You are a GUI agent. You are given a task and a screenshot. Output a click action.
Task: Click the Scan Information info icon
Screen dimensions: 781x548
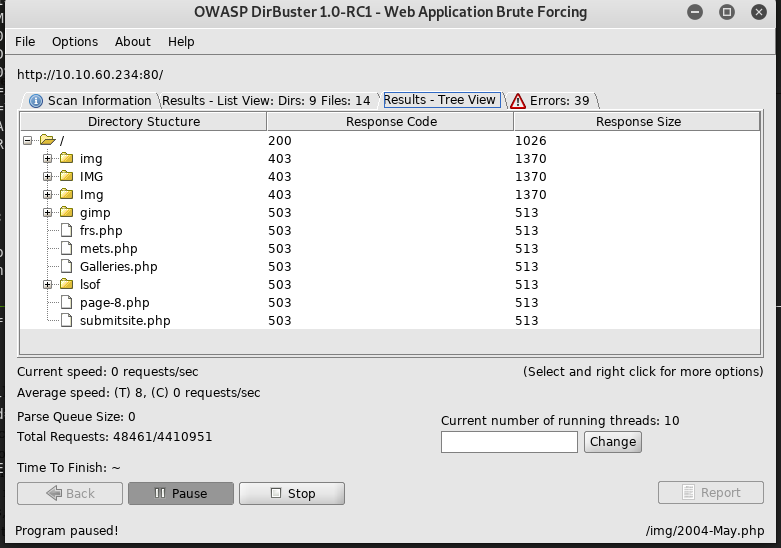coord(36,101)
